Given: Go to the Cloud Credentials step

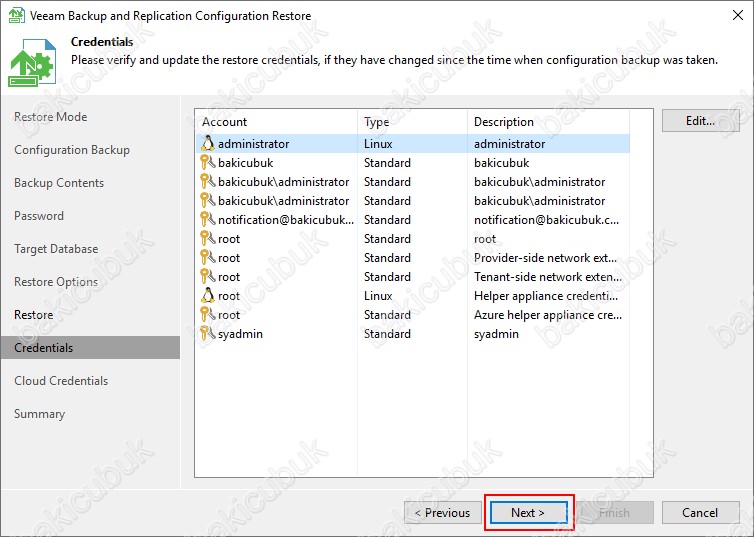Looking at the screenshot, I should coord(61,381).
